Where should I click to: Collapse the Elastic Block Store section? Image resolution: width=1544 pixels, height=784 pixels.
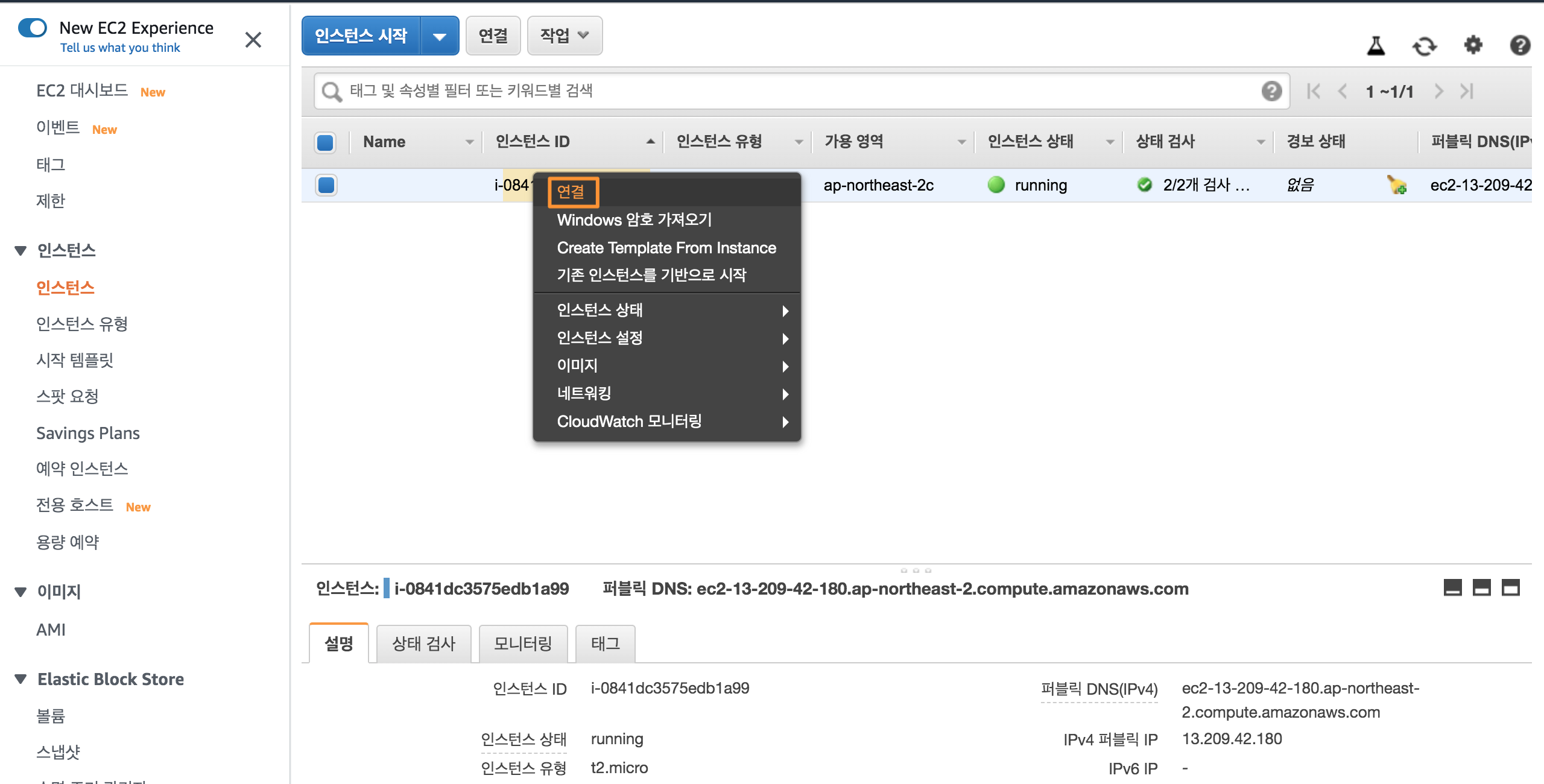point(21,679)
